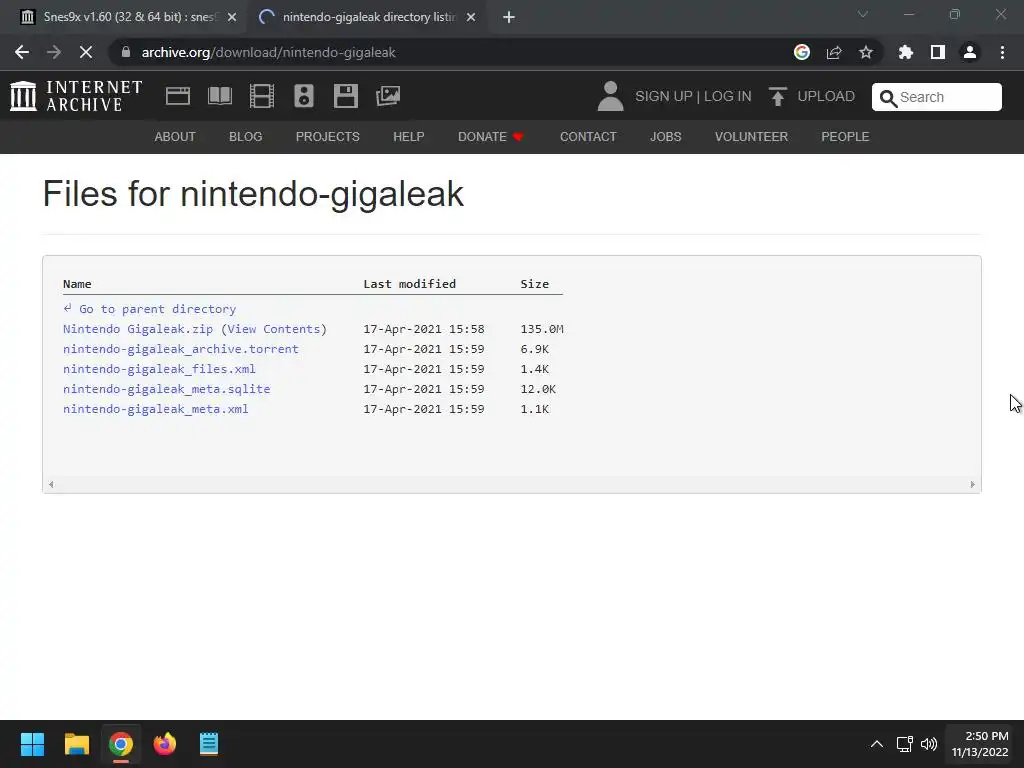Image resolution: width=1024 pixels, height=768 pixels.
Task: Open View Contents link for the zip
Action: [x=274, y=329]
